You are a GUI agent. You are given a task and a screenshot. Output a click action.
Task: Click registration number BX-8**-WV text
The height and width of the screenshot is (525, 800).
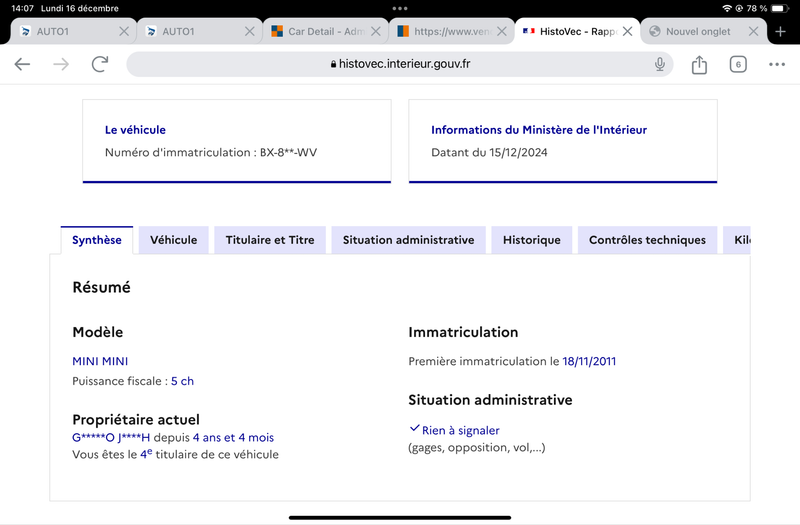288,152
